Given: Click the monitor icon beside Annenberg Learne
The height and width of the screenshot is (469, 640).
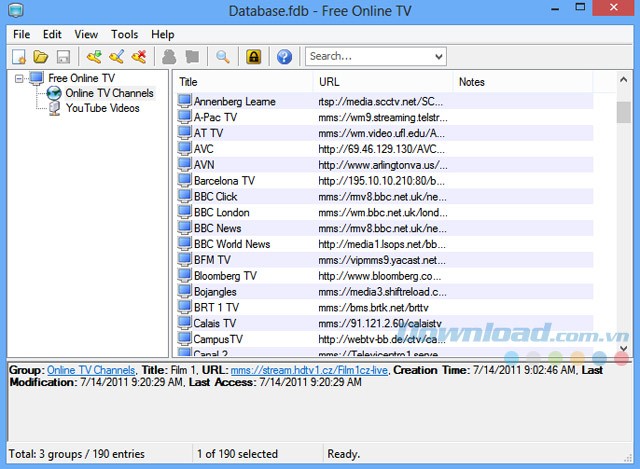Looking at the screenshot, I should pos(184,100).
